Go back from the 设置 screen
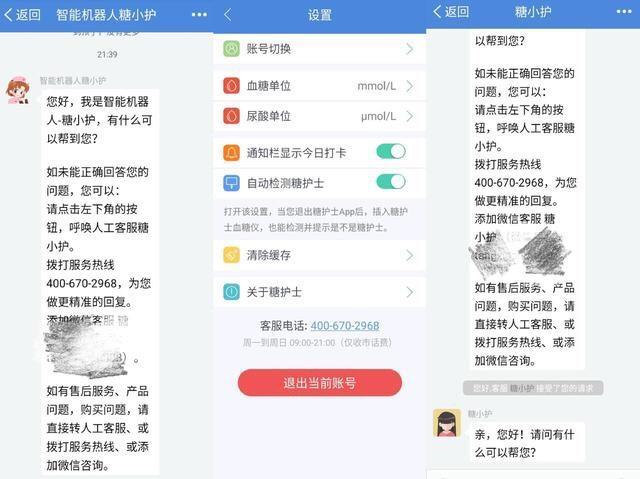 tap(228, 15)
